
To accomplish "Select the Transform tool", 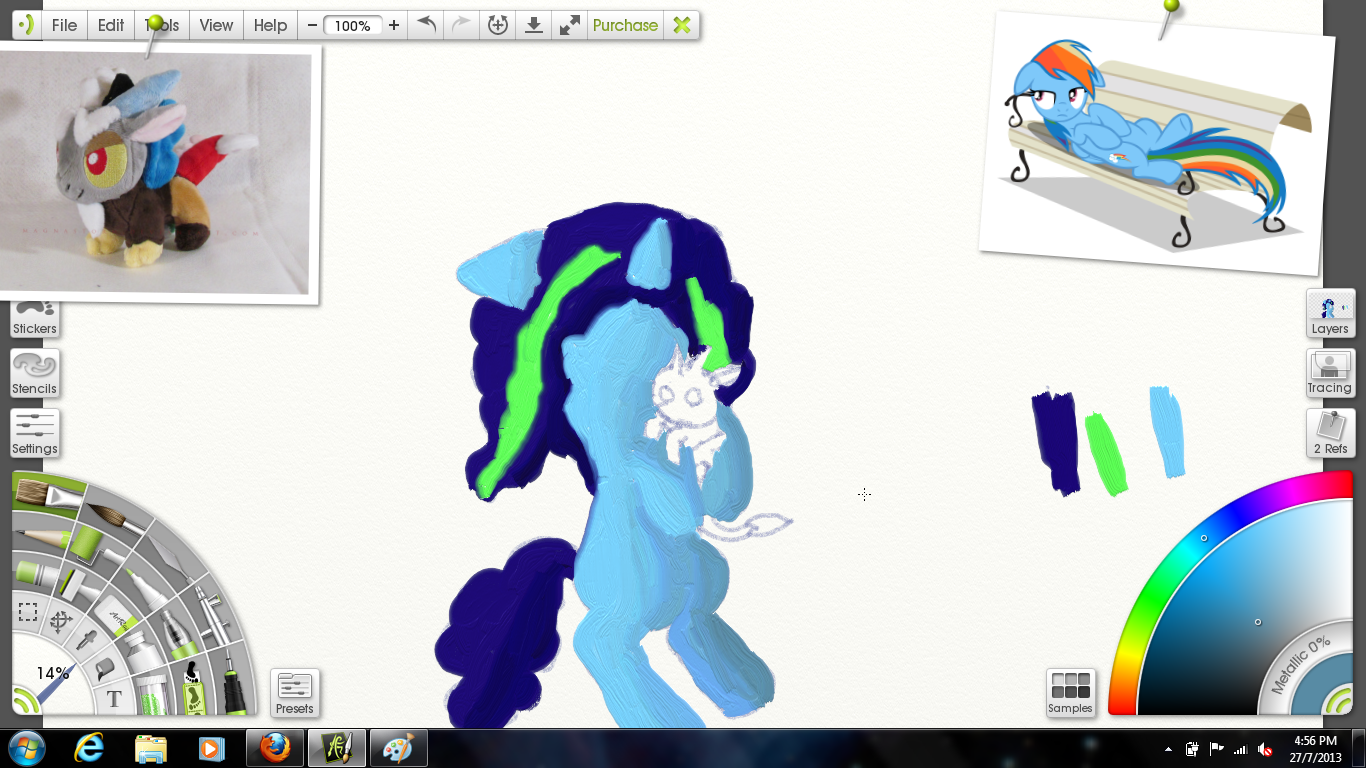I will coord(61,622).
